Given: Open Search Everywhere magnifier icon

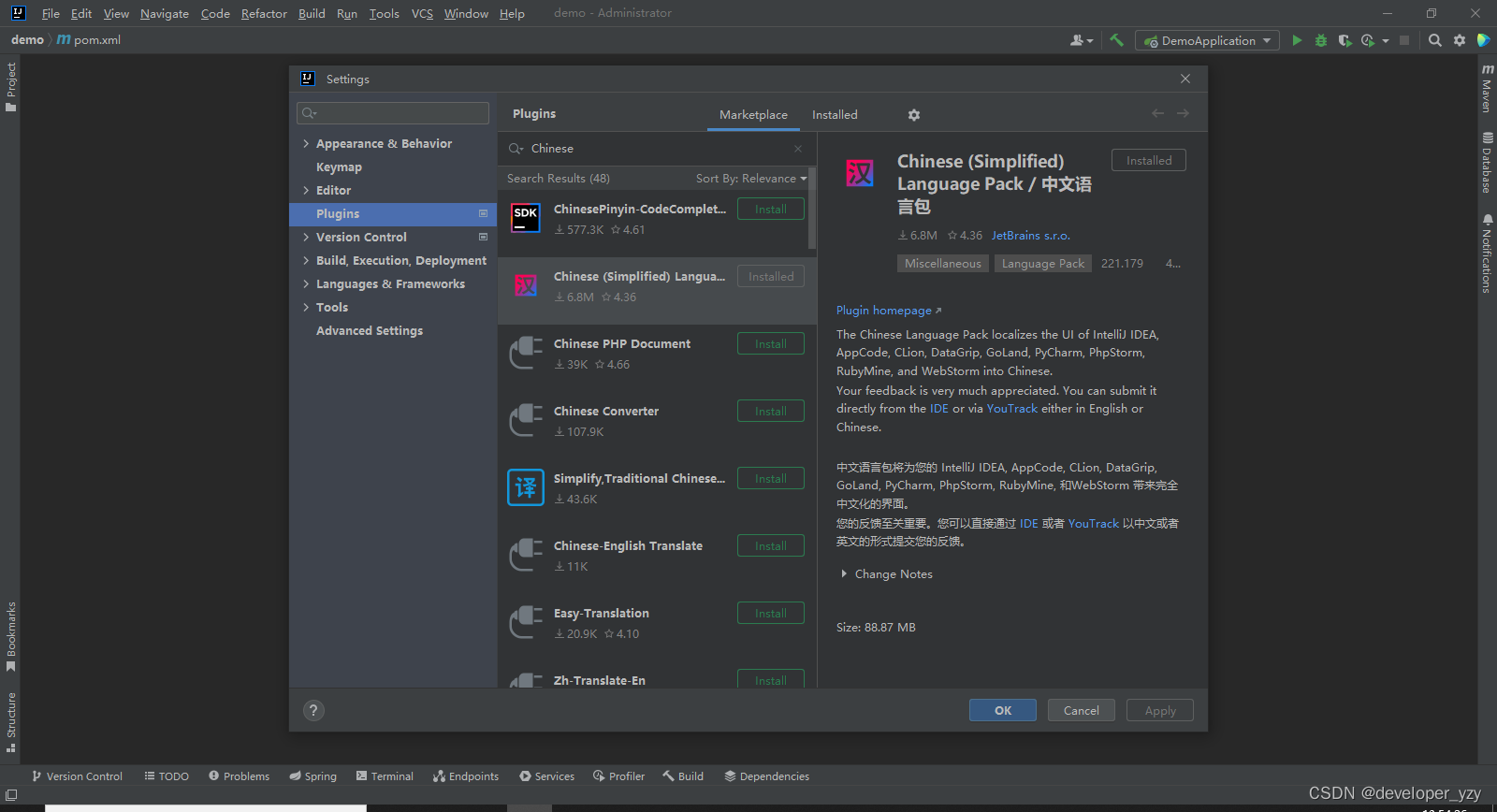Looking at the screenshot, I should [1435, 40].
